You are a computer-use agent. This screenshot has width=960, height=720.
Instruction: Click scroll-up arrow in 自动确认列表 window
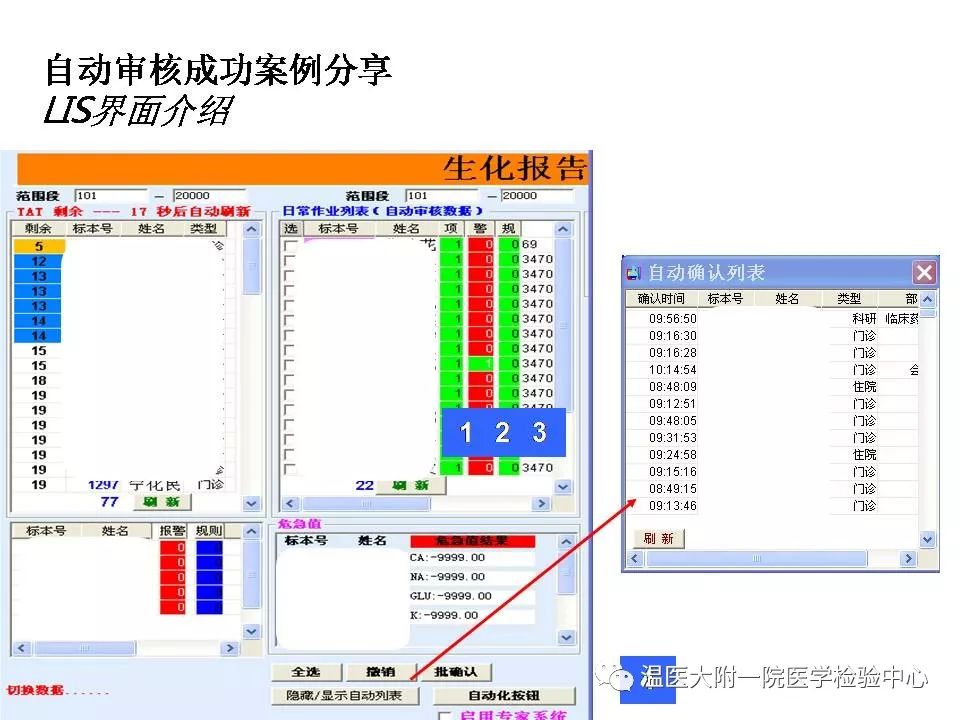pos(928,299)
